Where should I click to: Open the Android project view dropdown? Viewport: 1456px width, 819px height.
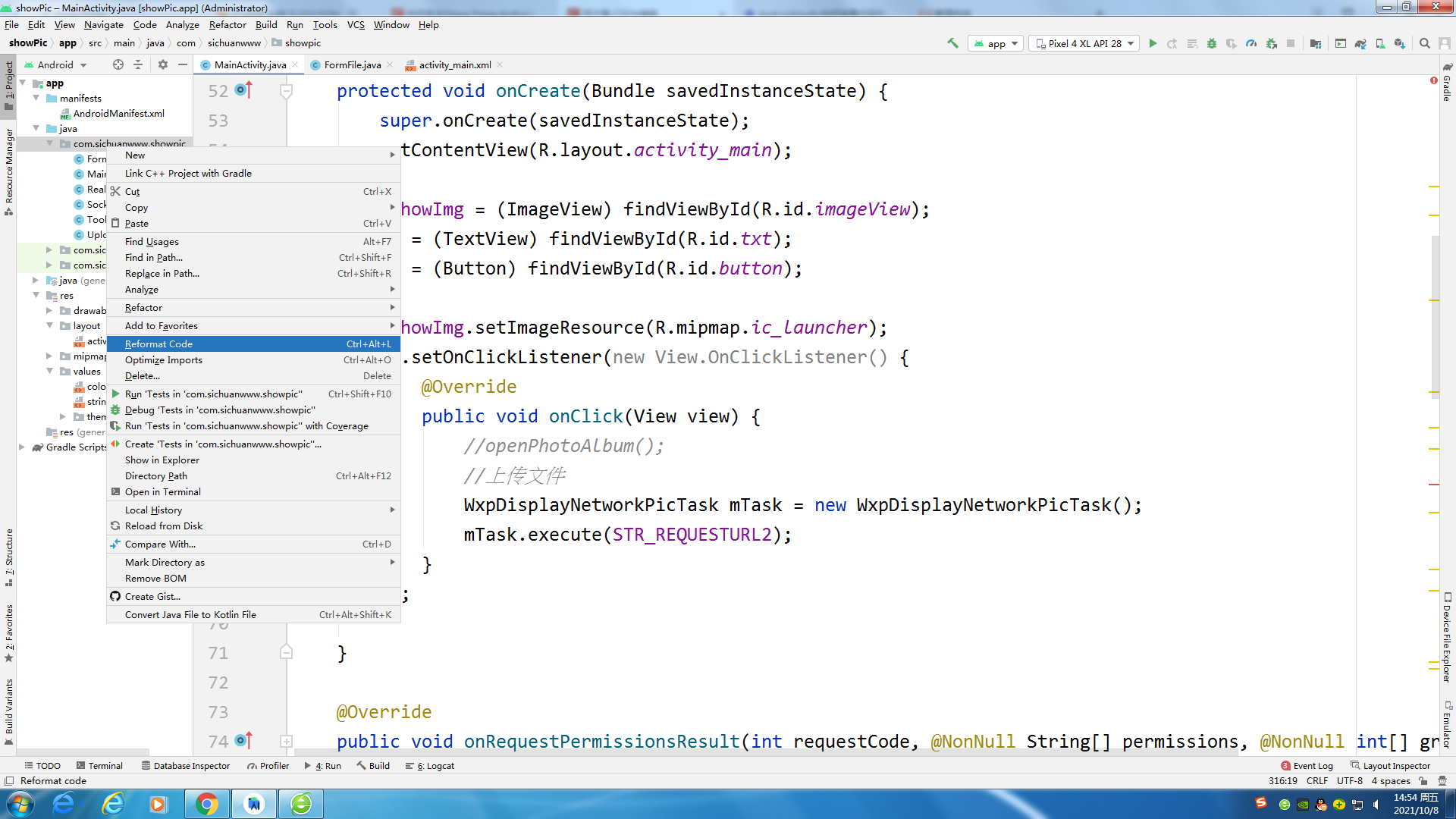[x=57, y=64]
